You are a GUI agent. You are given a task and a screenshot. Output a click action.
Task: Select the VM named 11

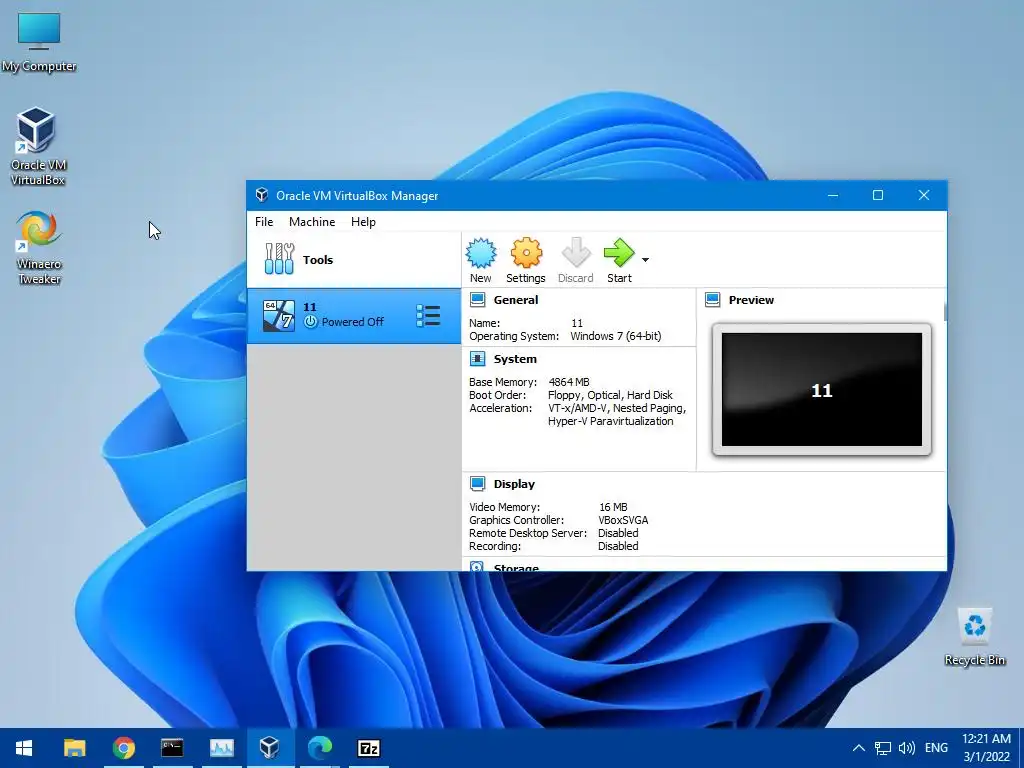click(354, 316)
